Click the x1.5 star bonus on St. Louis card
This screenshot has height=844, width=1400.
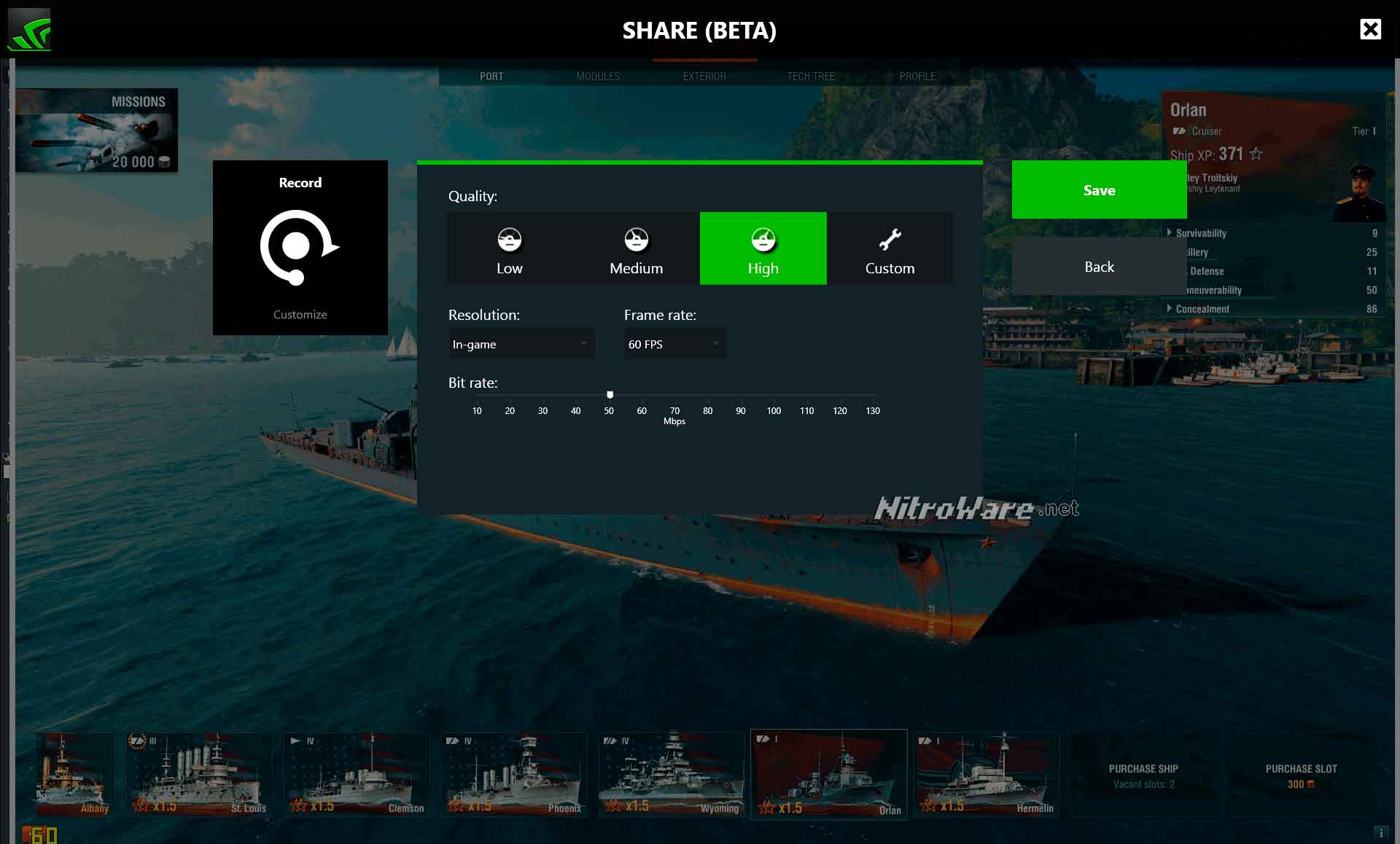pos(155,805)
